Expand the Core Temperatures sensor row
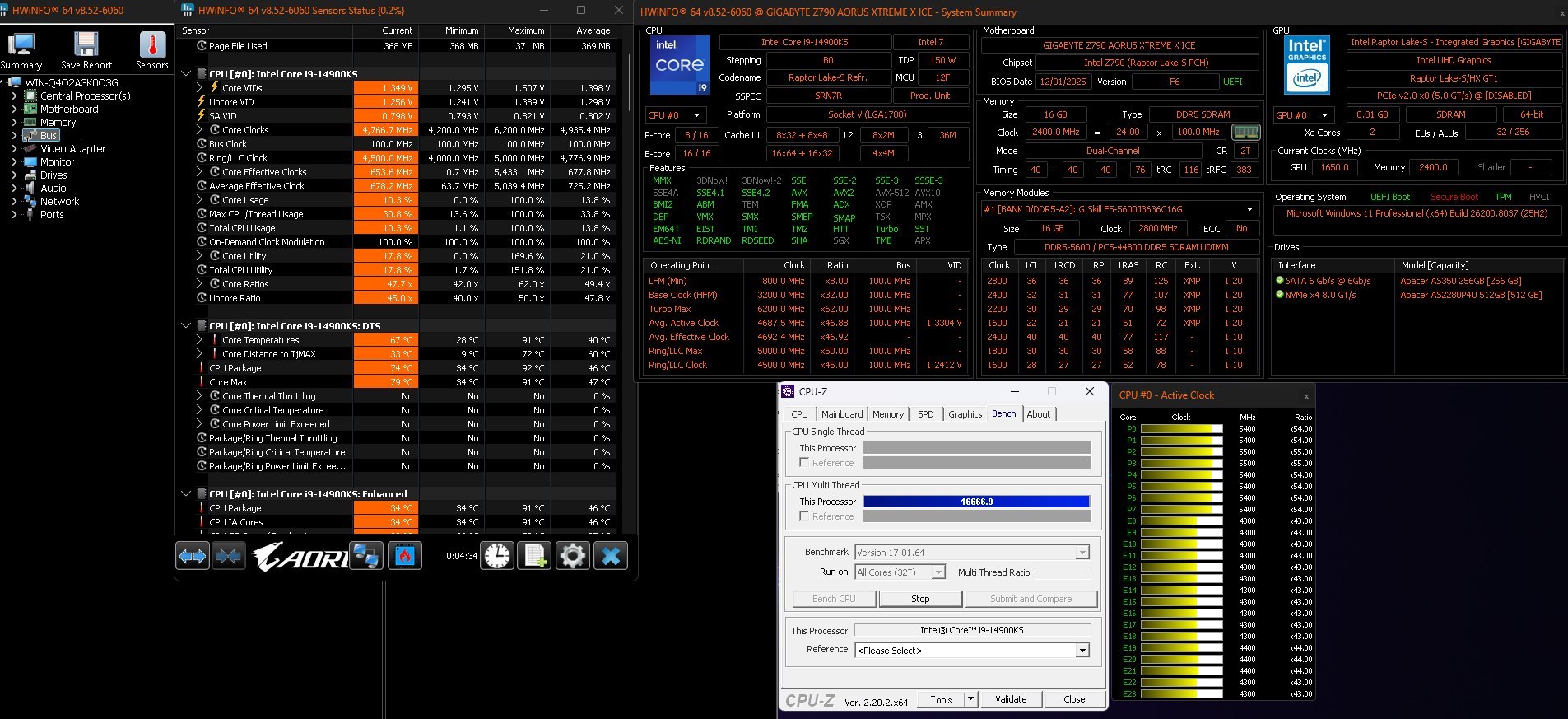The image size is (1568, 719). point(199,340)
